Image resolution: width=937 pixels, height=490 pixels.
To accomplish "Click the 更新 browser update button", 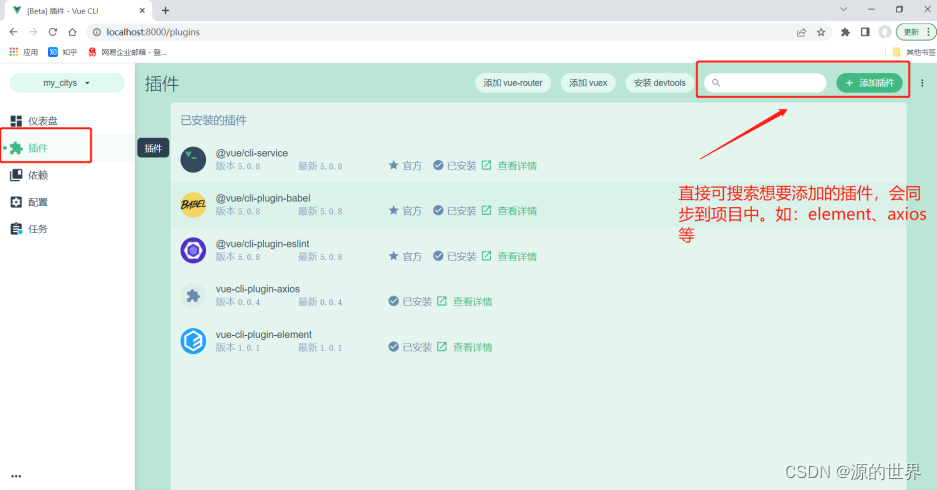I will click(915, 32).
